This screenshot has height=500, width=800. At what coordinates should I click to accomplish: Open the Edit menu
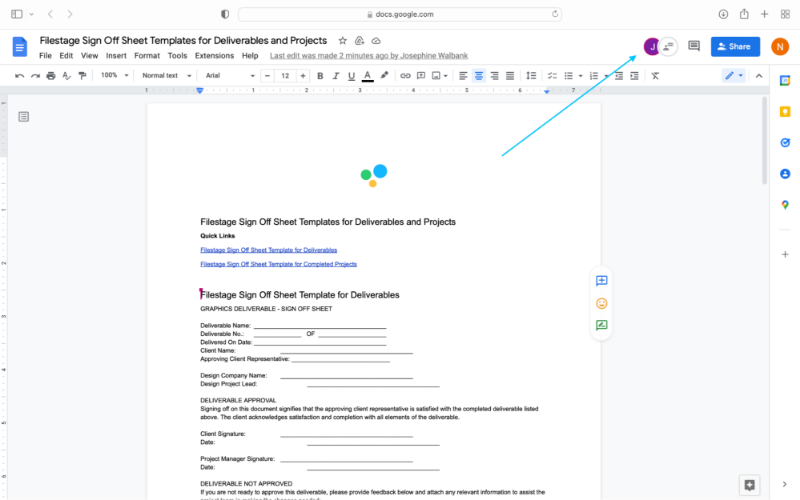pyautogui.click(x=66, y=56)
